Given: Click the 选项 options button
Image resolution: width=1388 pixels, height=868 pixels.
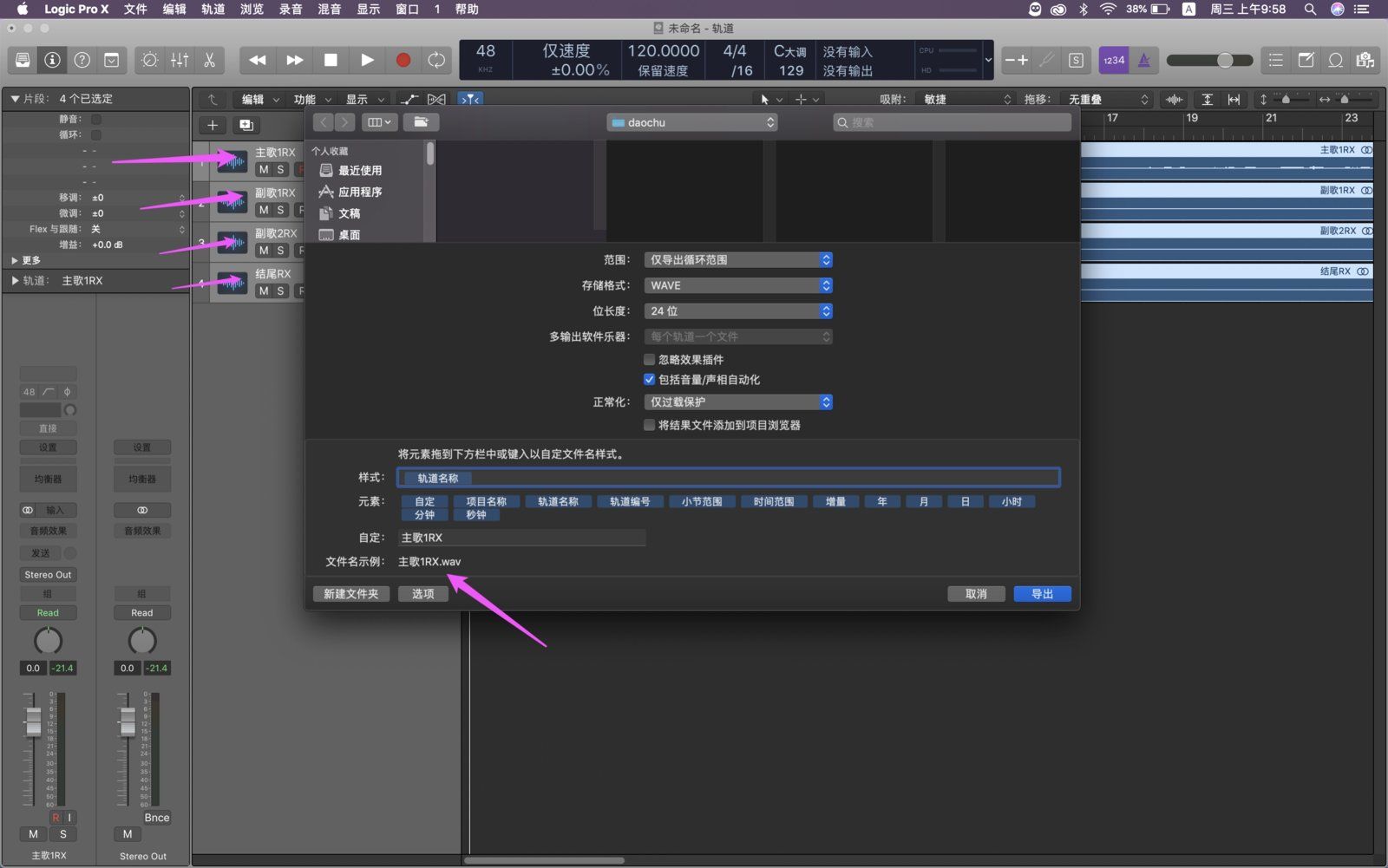Looking at the screenshot, I should point(422,594).
